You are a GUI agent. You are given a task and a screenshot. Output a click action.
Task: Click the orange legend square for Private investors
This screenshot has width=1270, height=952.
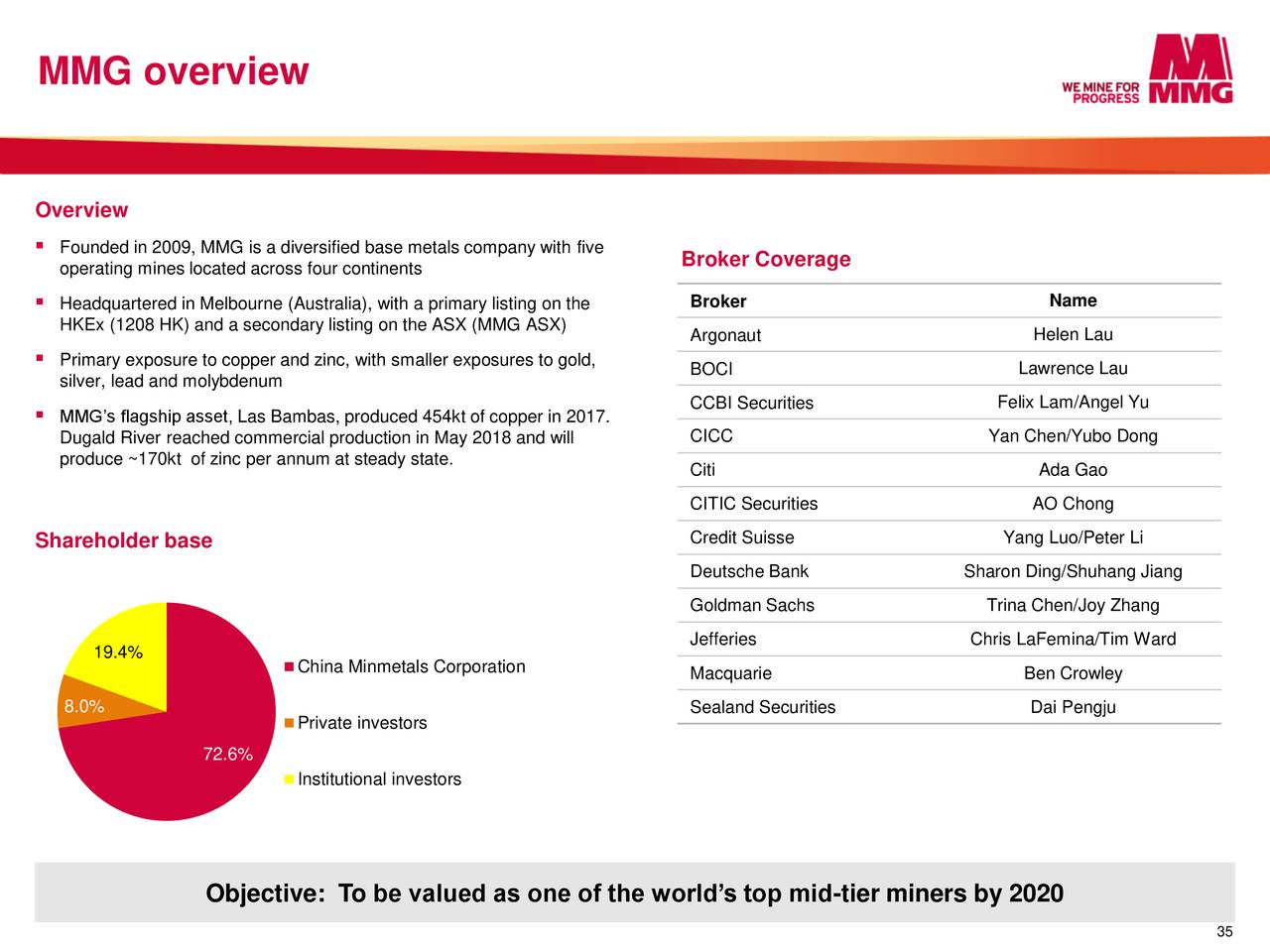click(289, 722)
